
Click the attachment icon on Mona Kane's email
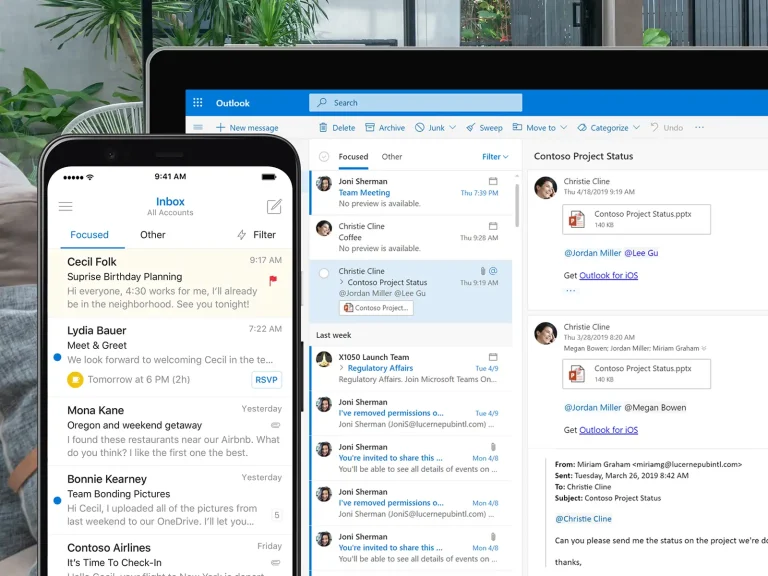pyautogui.click(x=276, y=425)
